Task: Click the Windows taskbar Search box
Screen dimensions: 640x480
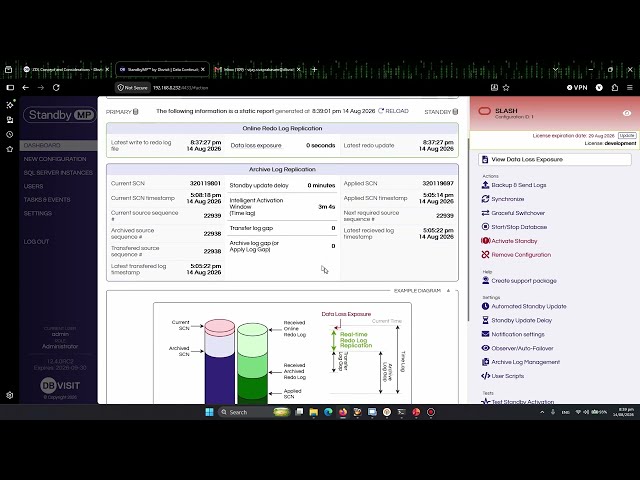Action: [253, 412]
